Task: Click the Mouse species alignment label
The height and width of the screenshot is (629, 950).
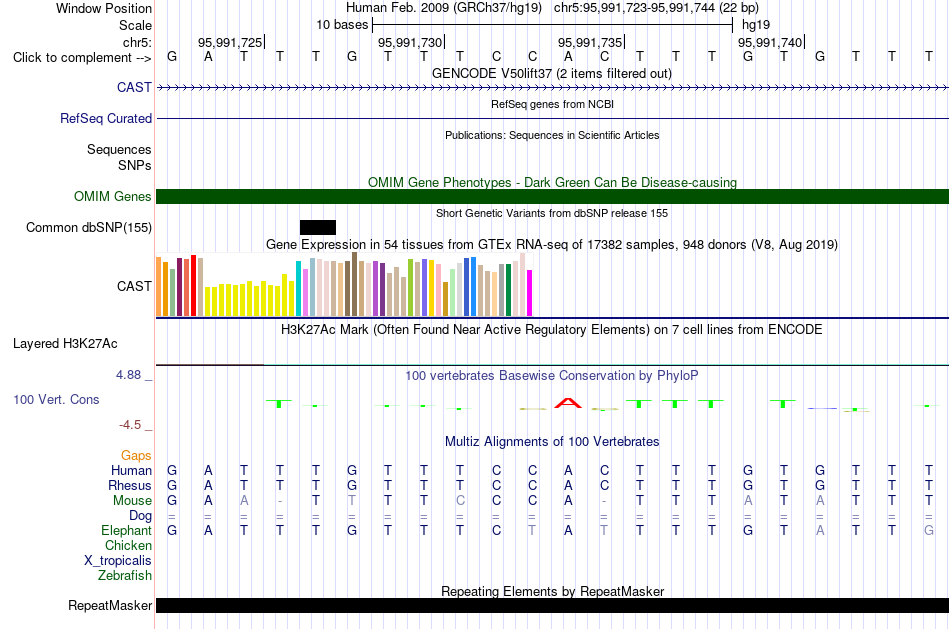Action: pyautogui.click(x=132, y=501)
